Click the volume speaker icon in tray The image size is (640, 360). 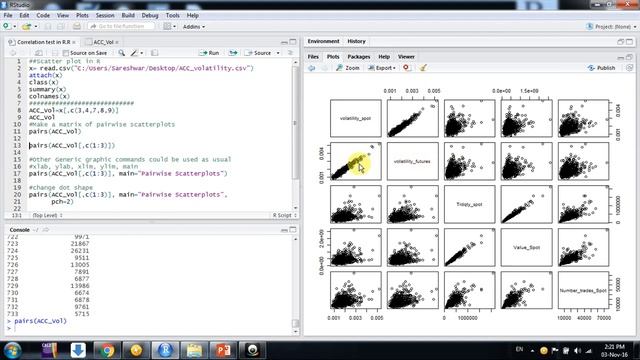click(577, 350)
